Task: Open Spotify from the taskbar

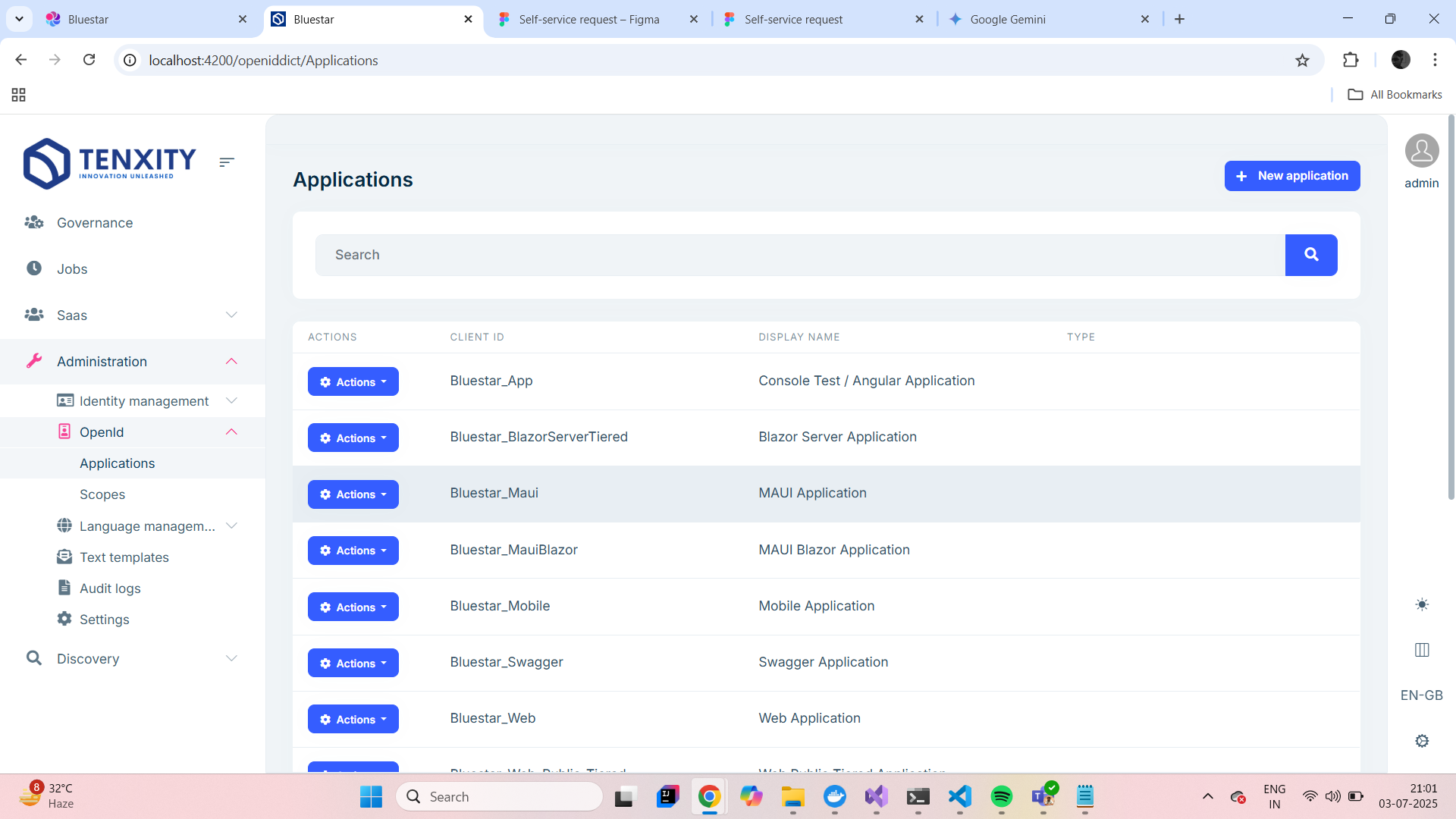Action: 1001,796
